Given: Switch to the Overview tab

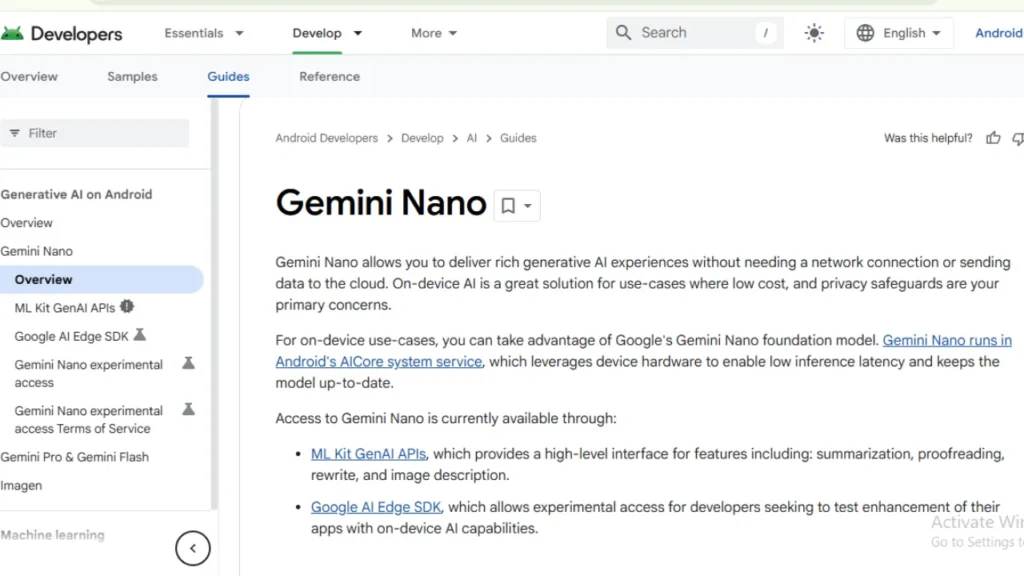Looking at the screenshot, I should pos(29,76).
